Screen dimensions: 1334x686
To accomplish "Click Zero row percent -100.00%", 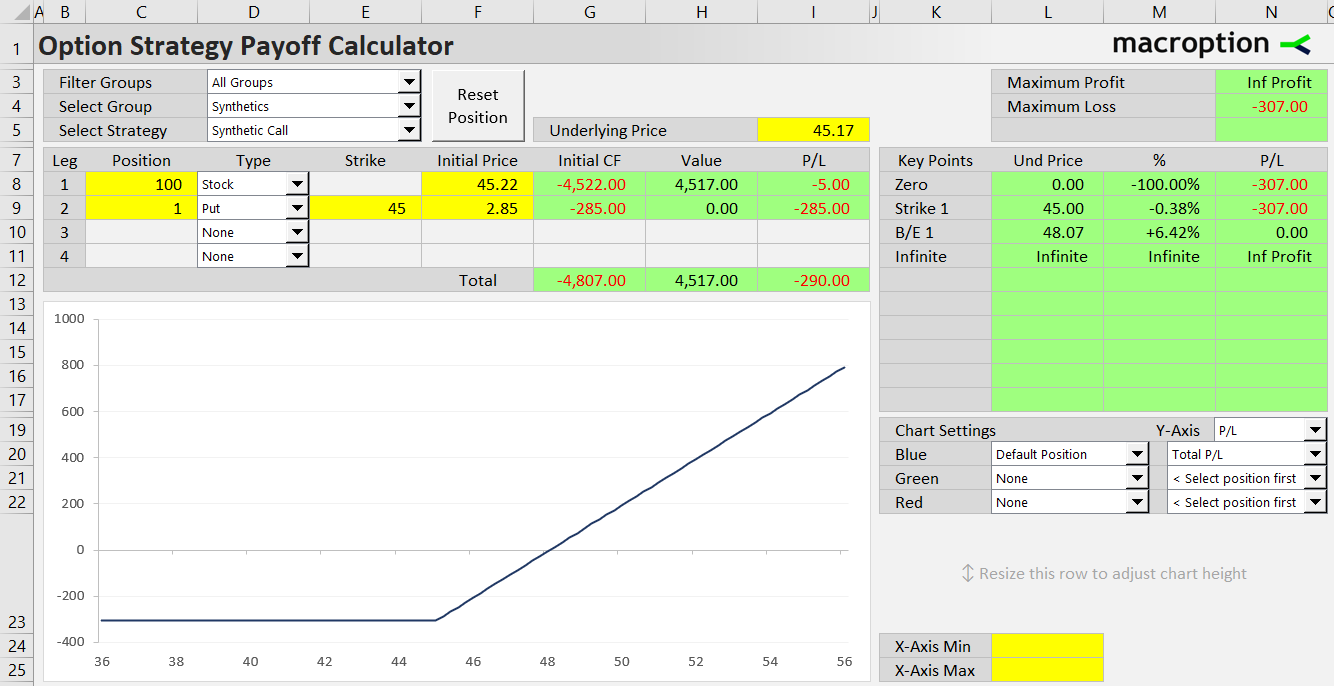I will click(x=1159, y=184).
